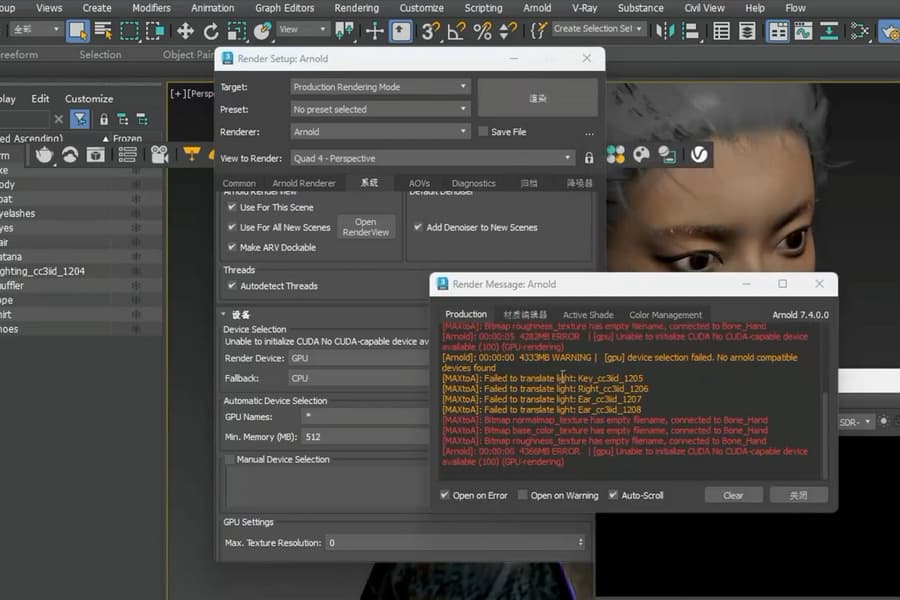
Task: Open Fallback CPU dropdown
Action: [359, 378]
